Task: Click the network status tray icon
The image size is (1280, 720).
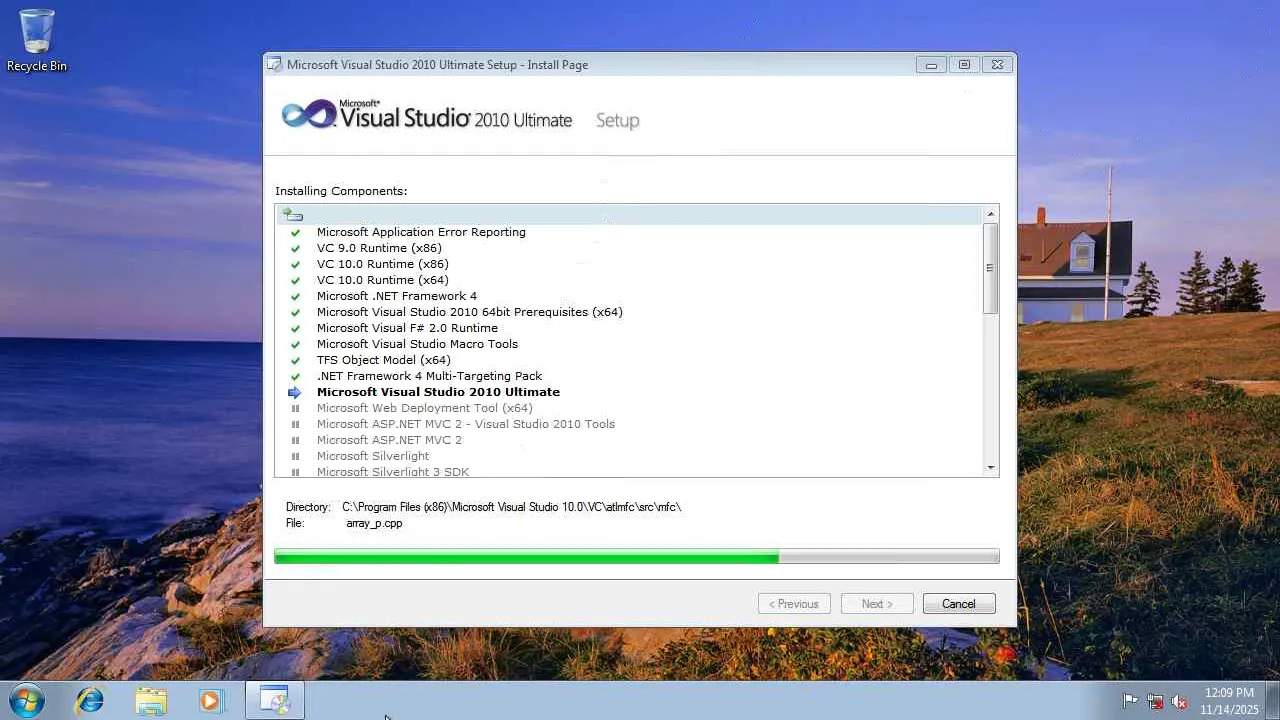Action: [1155, 701]
